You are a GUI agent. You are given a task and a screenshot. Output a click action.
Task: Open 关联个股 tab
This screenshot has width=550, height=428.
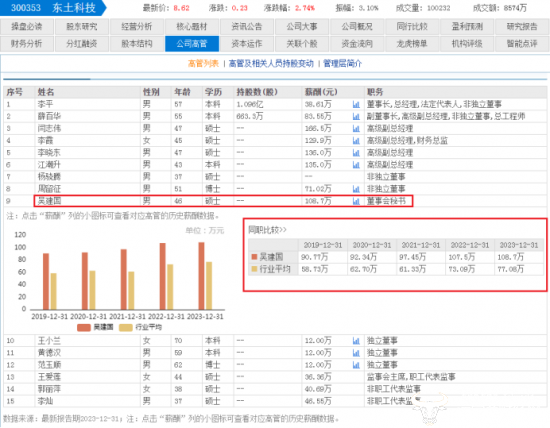(302, 44)
